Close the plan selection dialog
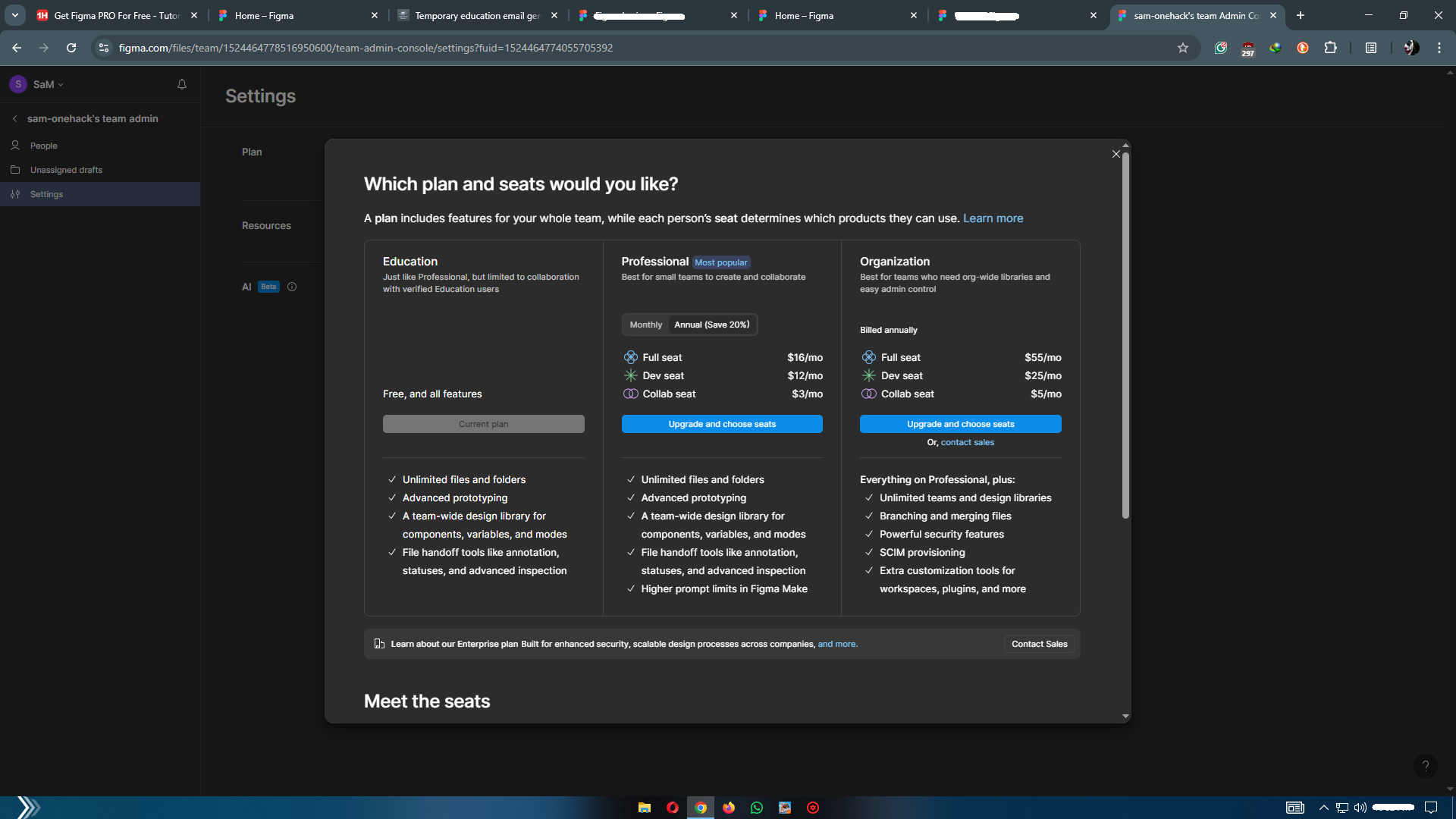This screenshot has height=819, width=1456. [x=1116, y=154]
